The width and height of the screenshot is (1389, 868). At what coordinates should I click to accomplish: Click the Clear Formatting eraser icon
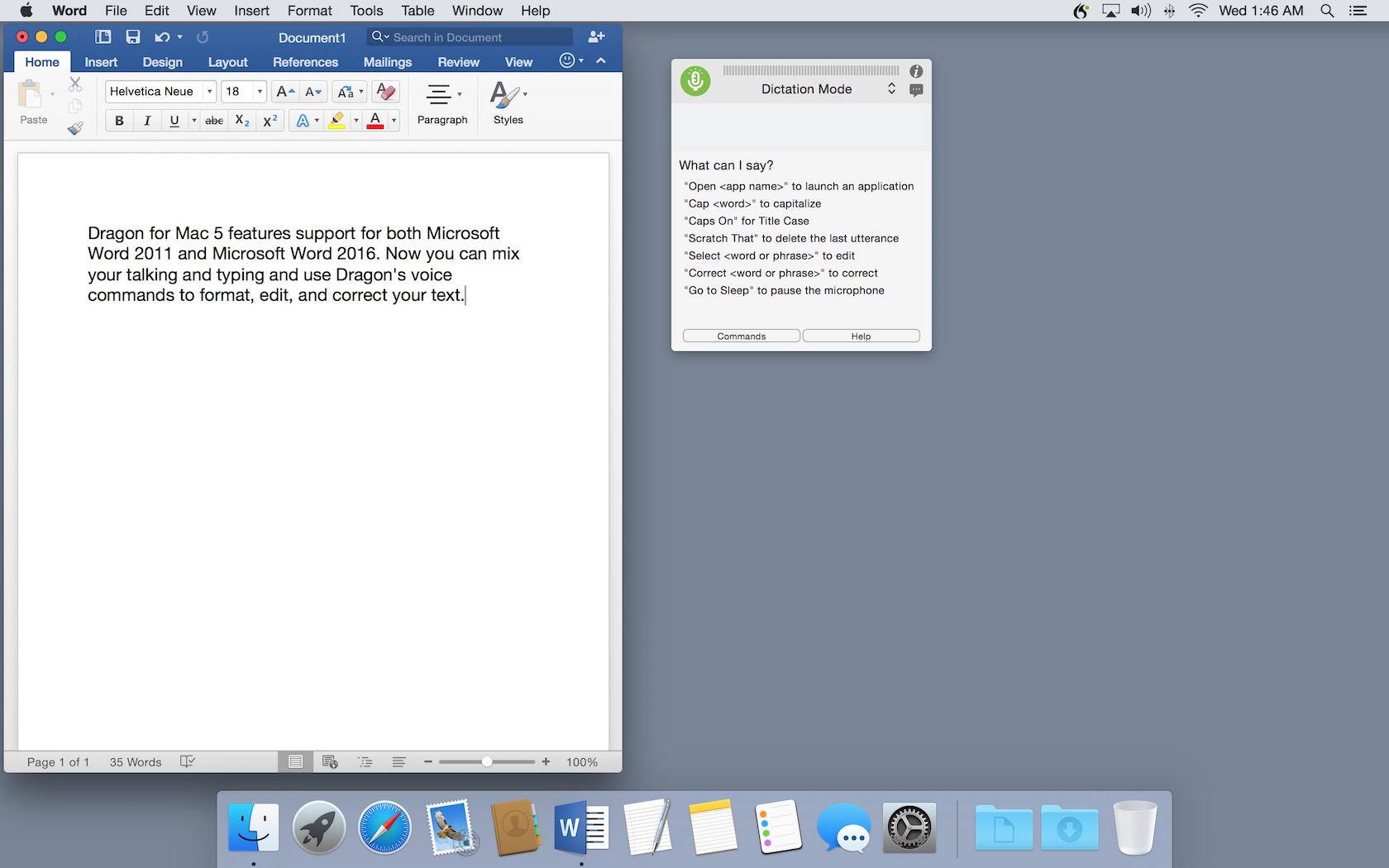(385, 92)
